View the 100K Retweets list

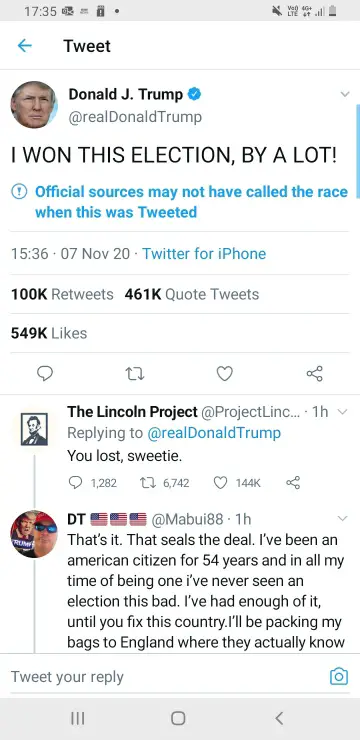[x=62, y=294]
